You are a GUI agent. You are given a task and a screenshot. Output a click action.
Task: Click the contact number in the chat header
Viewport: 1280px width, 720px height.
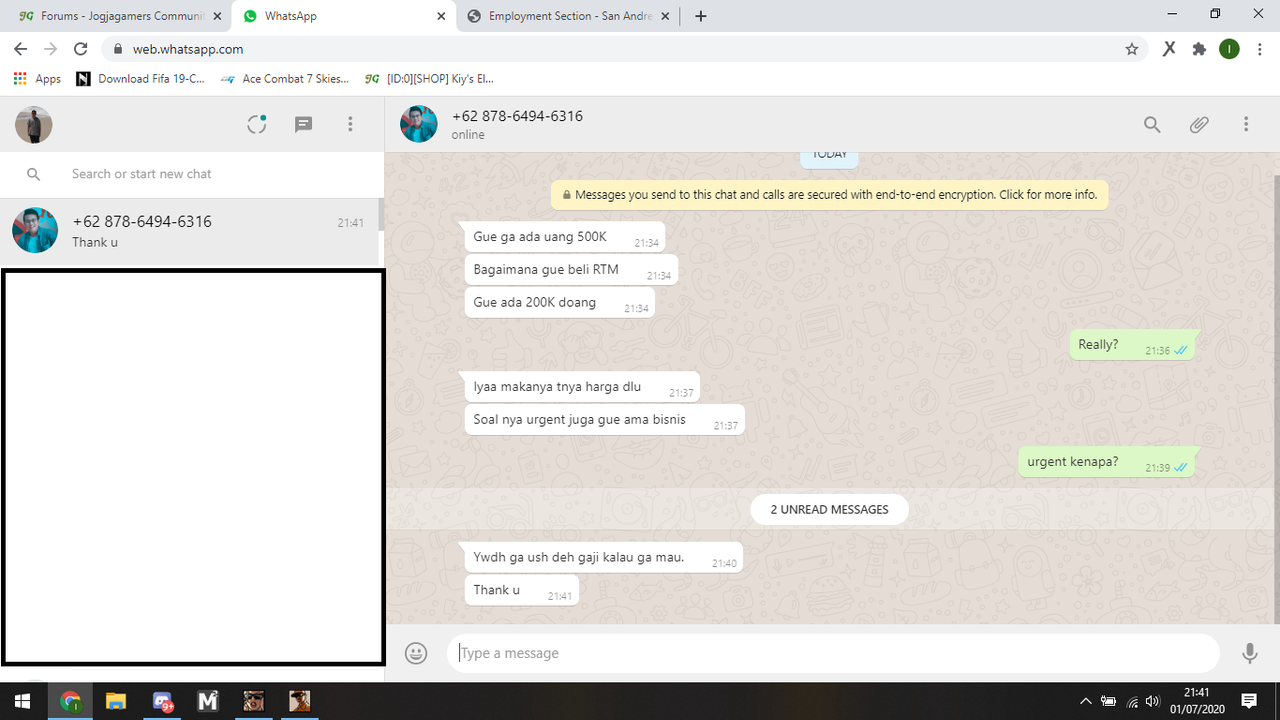coord(517,116)
